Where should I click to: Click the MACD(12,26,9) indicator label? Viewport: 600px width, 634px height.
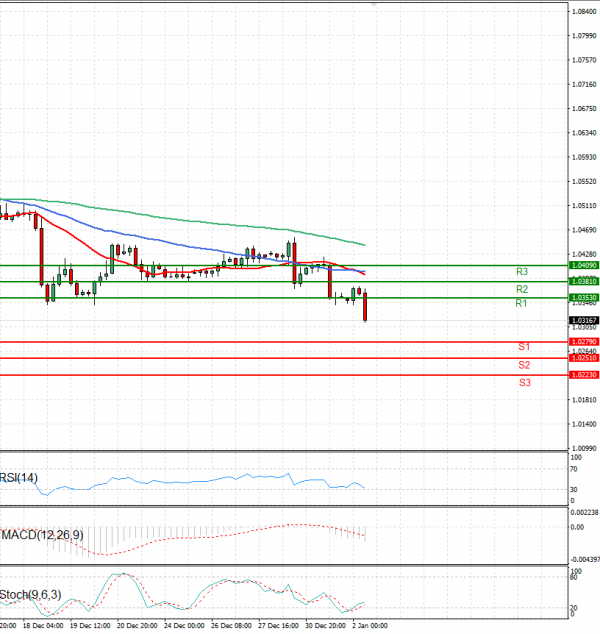41,536
